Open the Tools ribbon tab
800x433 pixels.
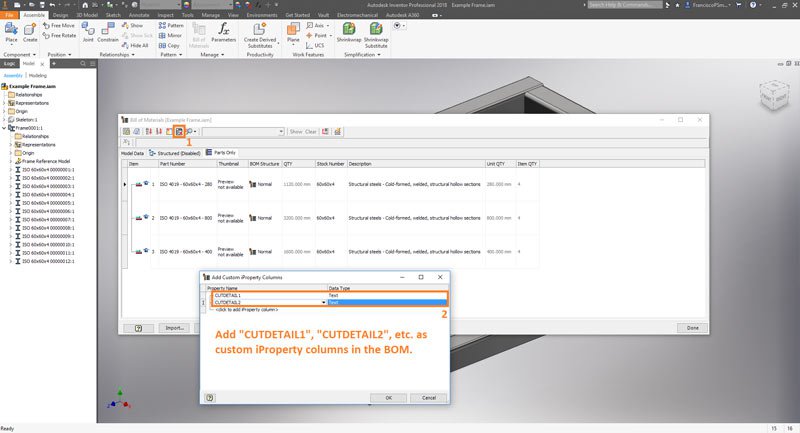(188, 15)
